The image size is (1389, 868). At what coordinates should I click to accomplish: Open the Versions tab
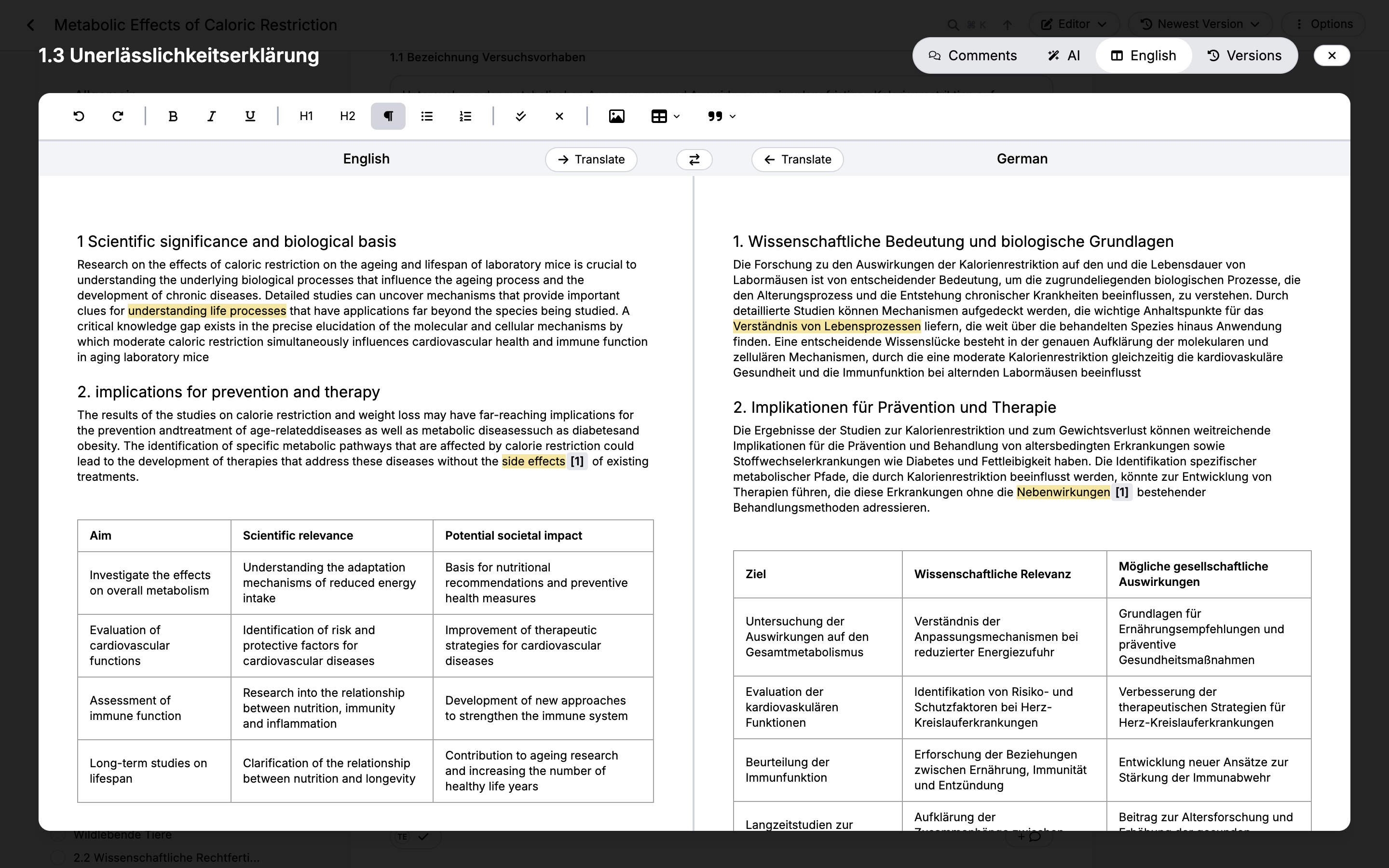click(x=1244, y=55)
